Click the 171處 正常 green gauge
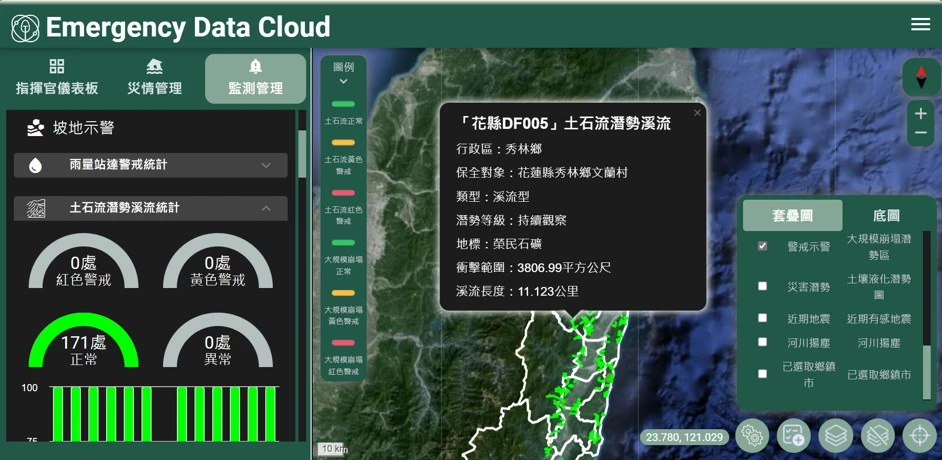Screen dimensions: 942x460 [84, 340]
